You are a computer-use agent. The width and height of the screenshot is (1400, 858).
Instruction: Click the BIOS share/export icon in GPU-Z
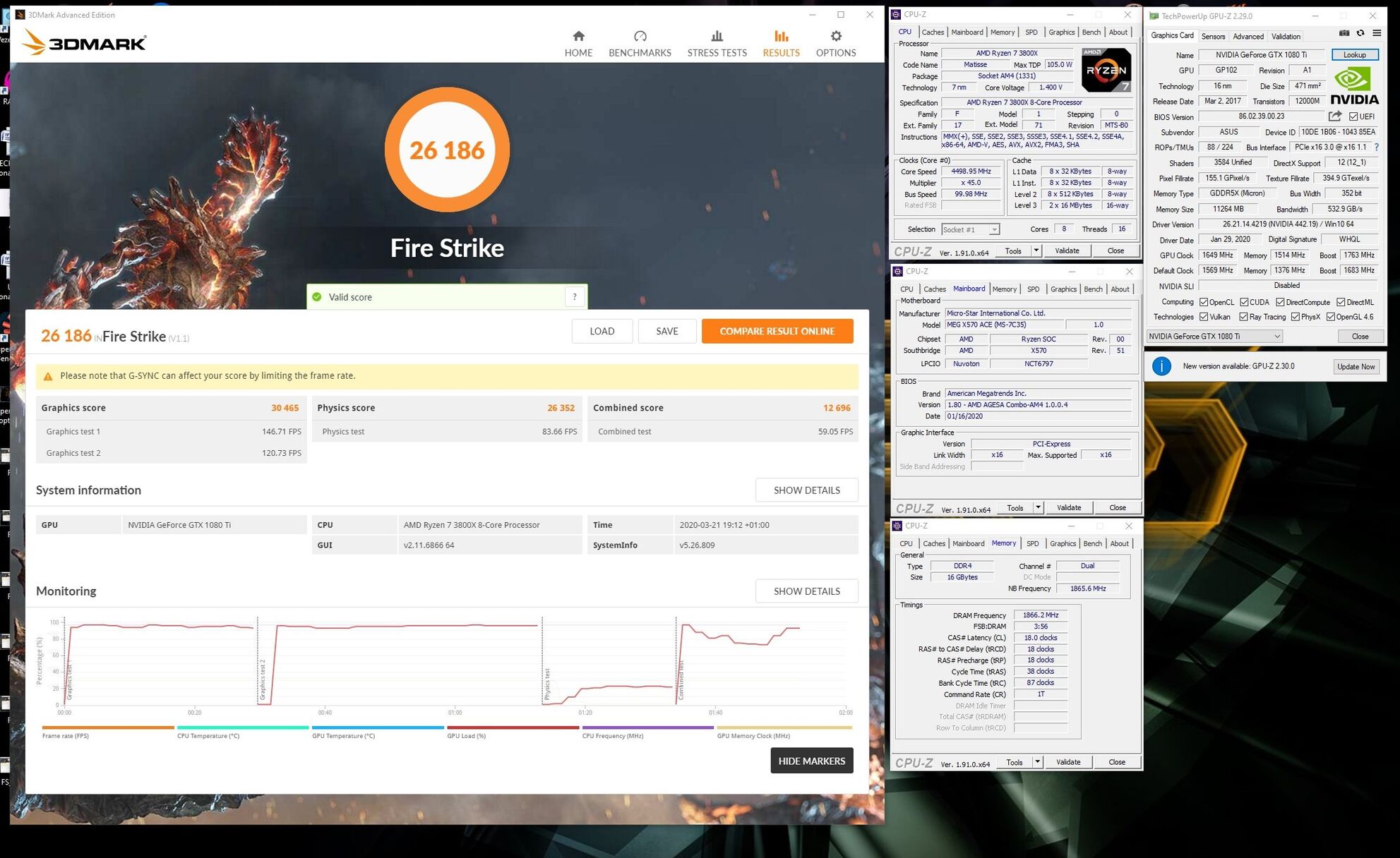[1335, 116]
